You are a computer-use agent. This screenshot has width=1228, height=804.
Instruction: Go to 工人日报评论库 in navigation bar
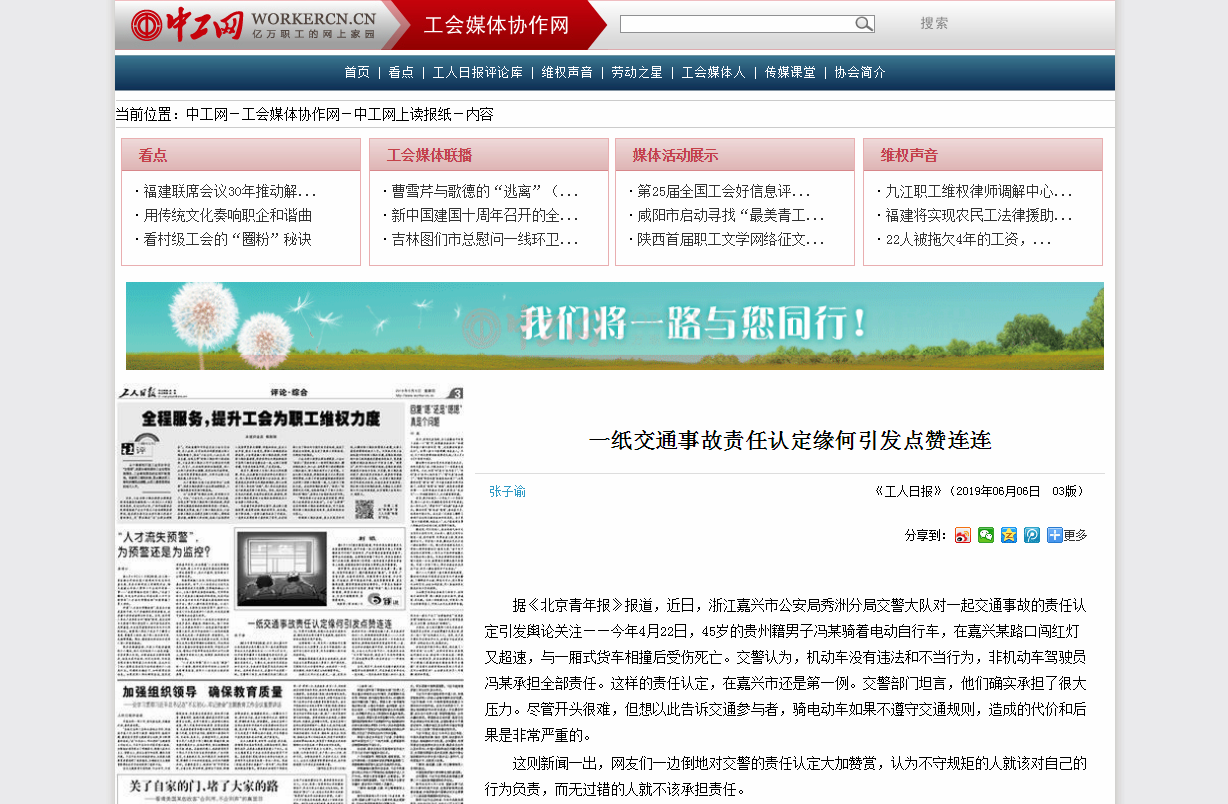tap(477, 72)
